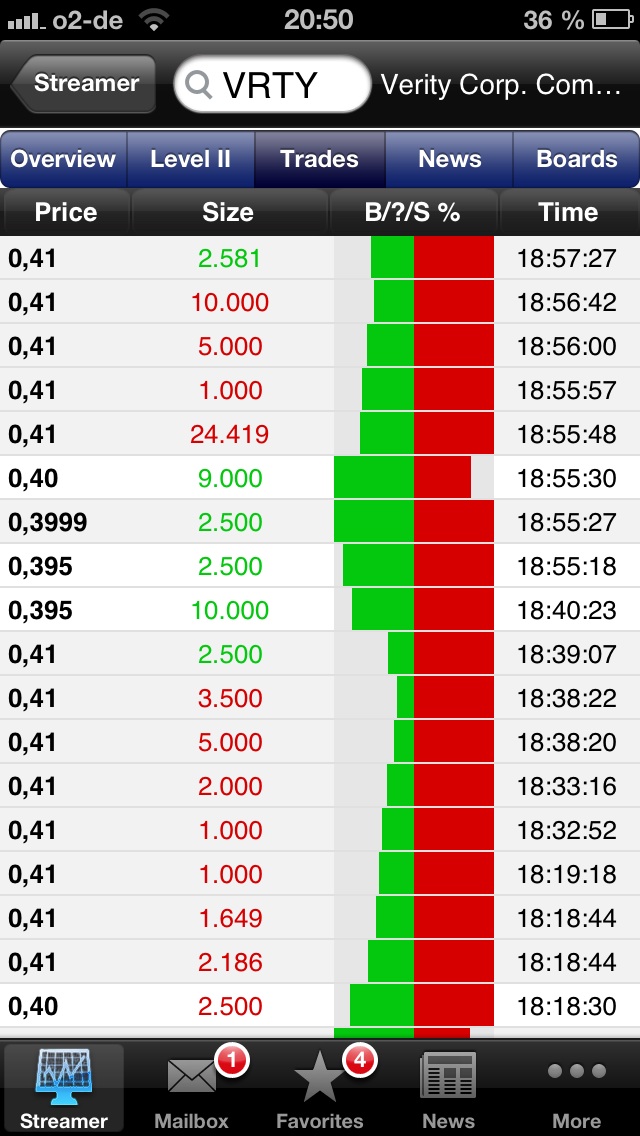Sort by the Price column header
This screenshot has height=1136, width=640.
[x=66, y=212]
